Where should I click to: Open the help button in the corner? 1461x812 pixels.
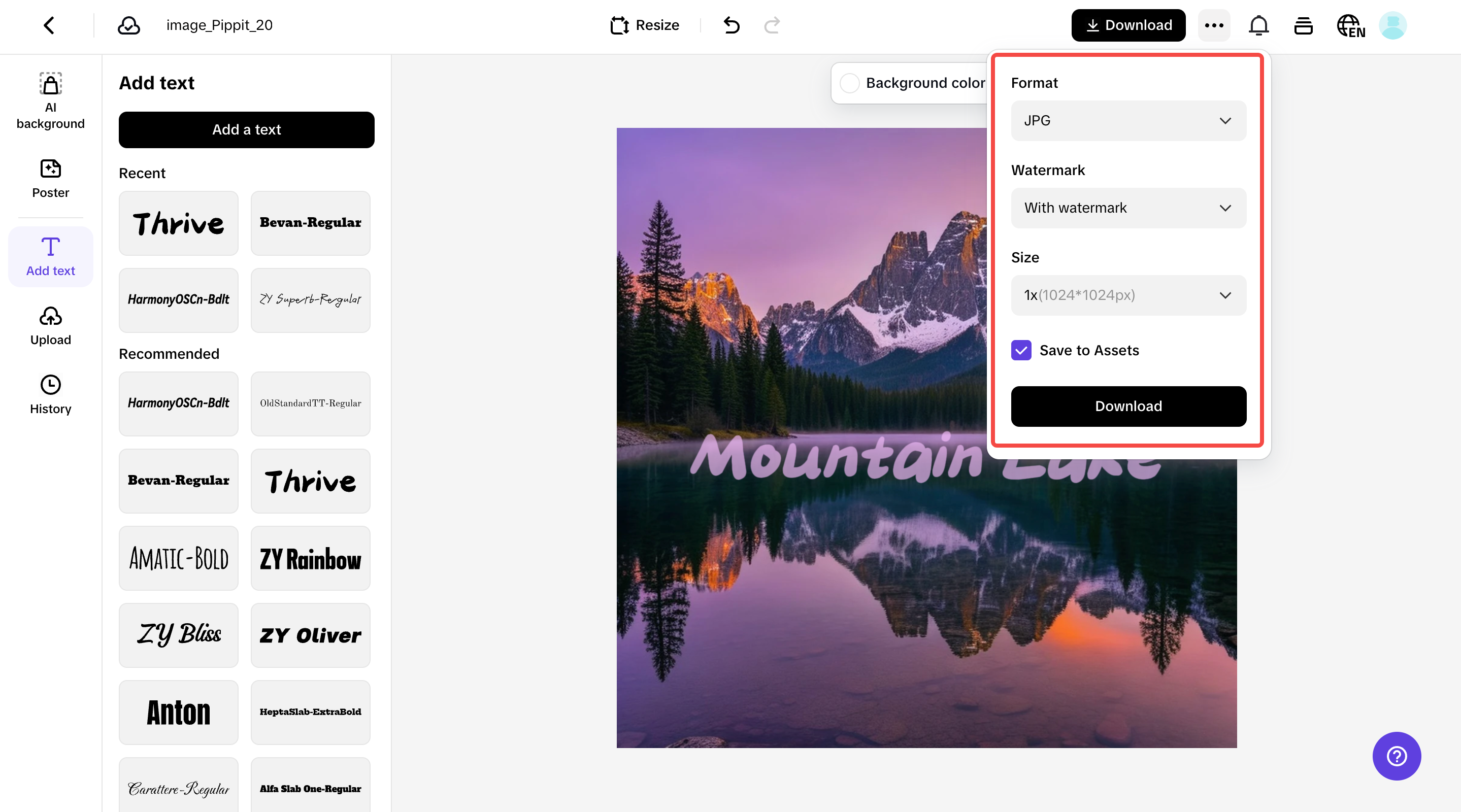(1397, 756)
